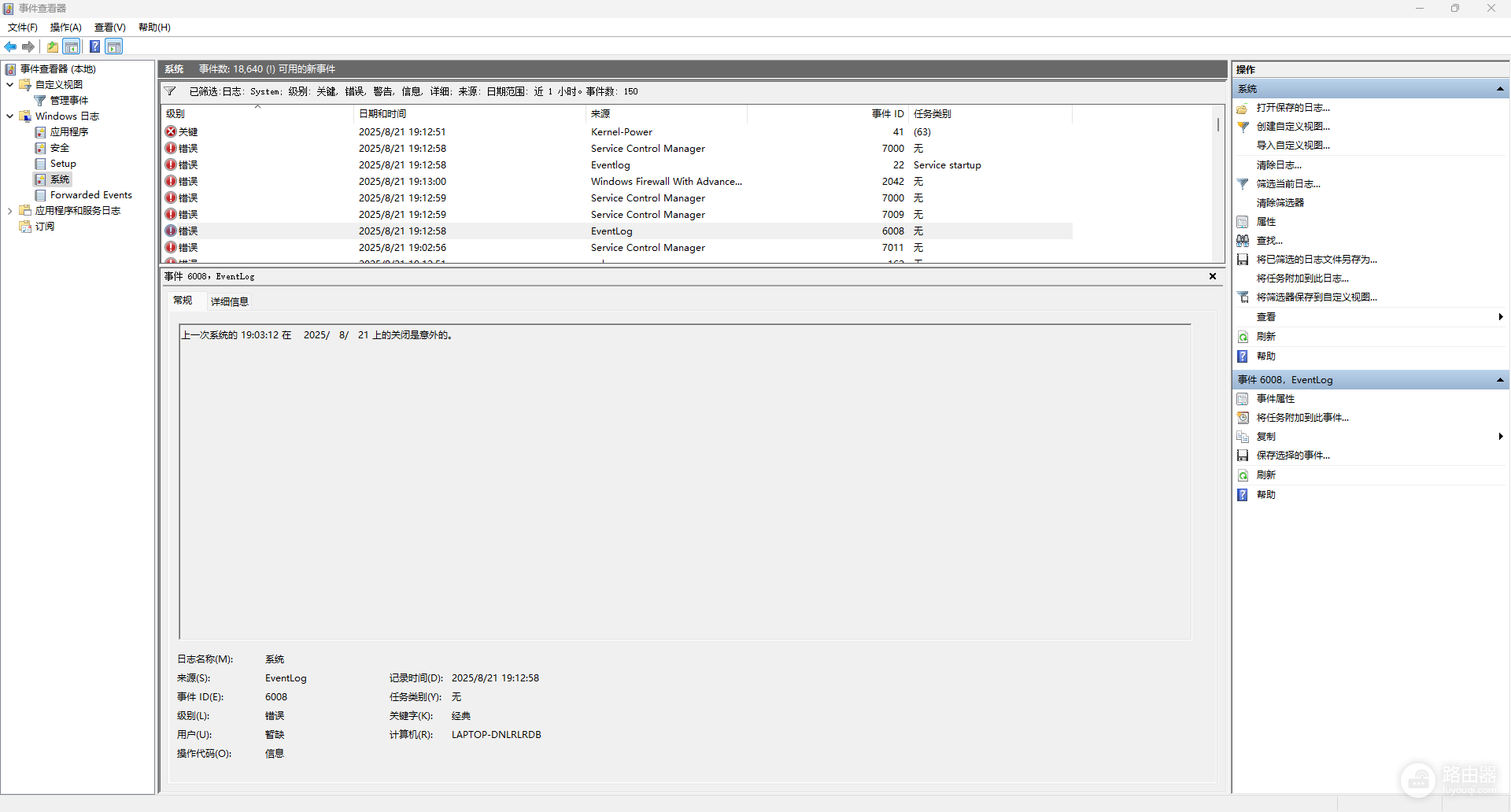Collapse the 系统 actions section header
The width and height of the screenshot is (1511, 812).
tap(1500, 89)
